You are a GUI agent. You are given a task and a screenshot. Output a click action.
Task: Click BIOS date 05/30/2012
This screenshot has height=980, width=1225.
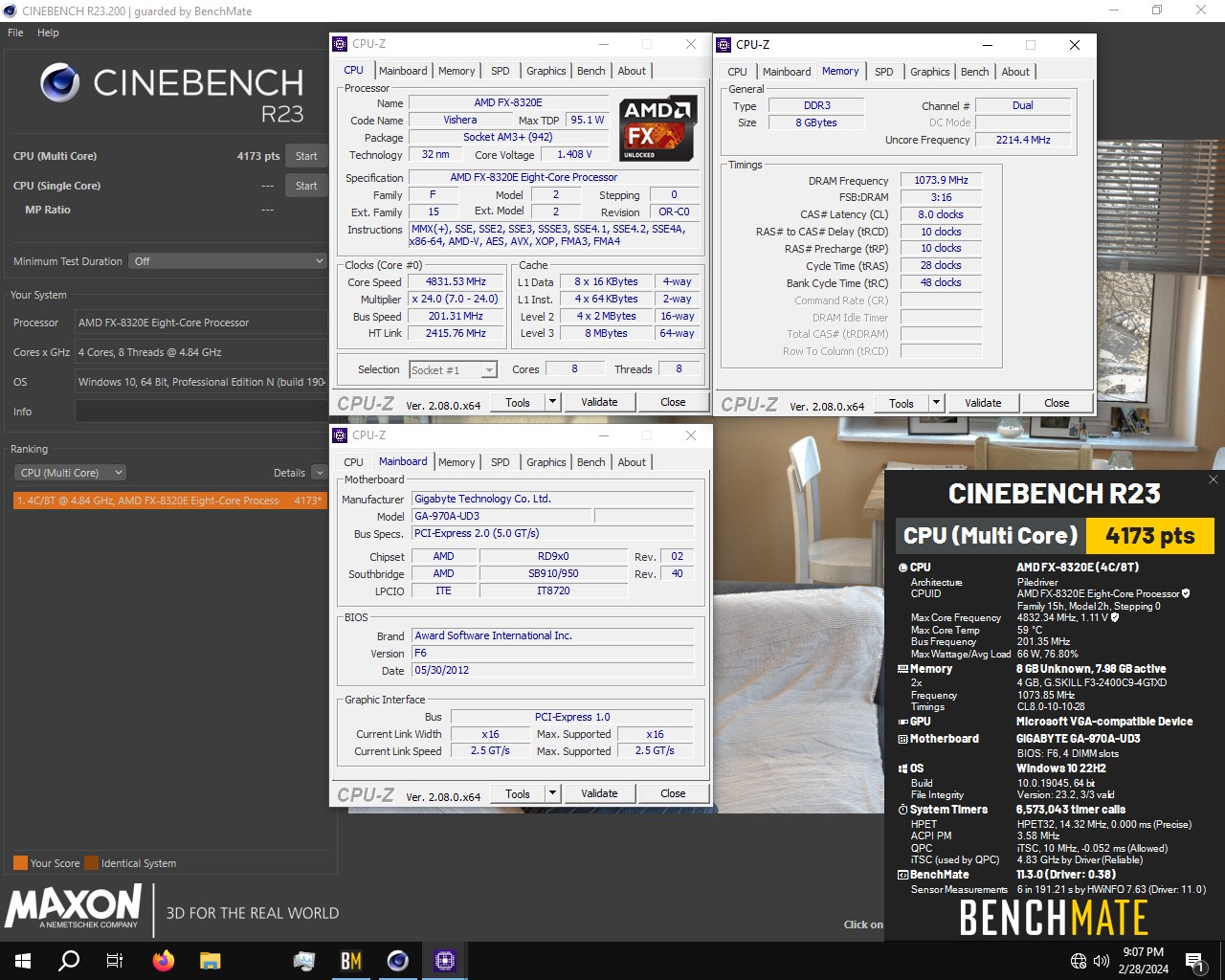(x=553, y=670)
